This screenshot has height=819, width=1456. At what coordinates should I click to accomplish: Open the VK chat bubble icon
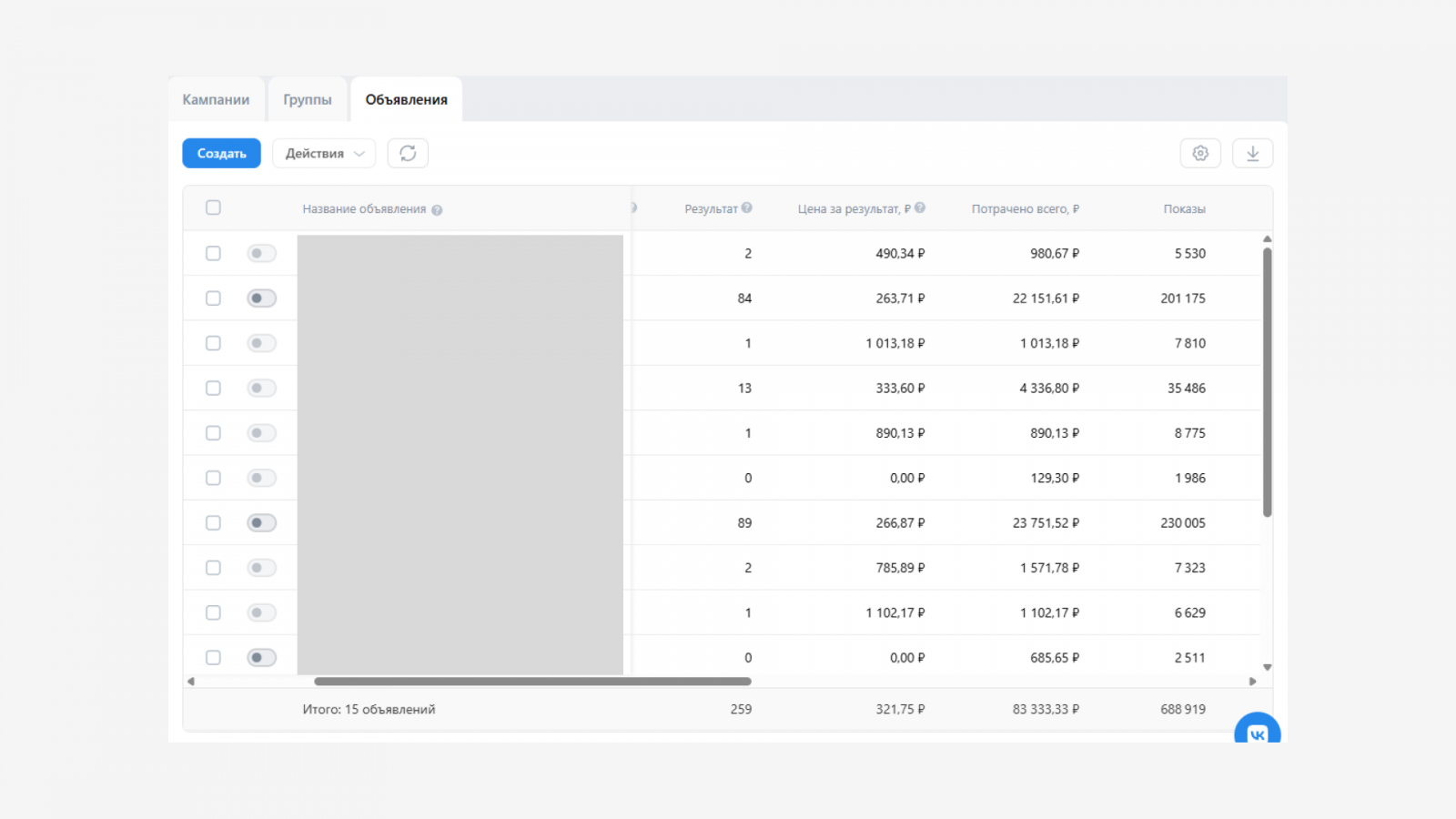pyautogui.click(x=1257, y=732)
